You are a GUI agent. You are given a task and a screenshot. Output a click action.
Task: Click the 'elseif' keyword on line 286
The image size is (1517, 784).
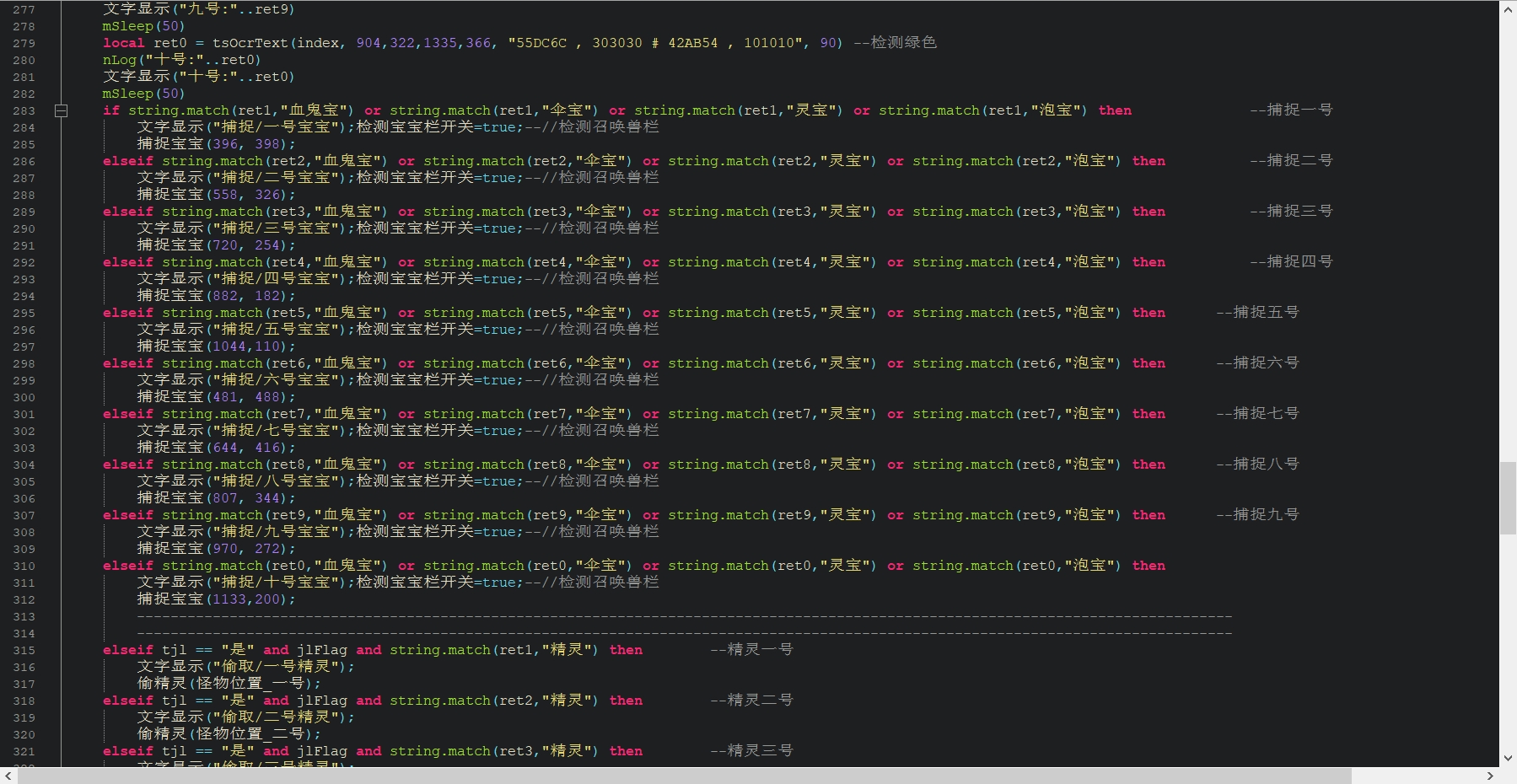tap(128, 161)
